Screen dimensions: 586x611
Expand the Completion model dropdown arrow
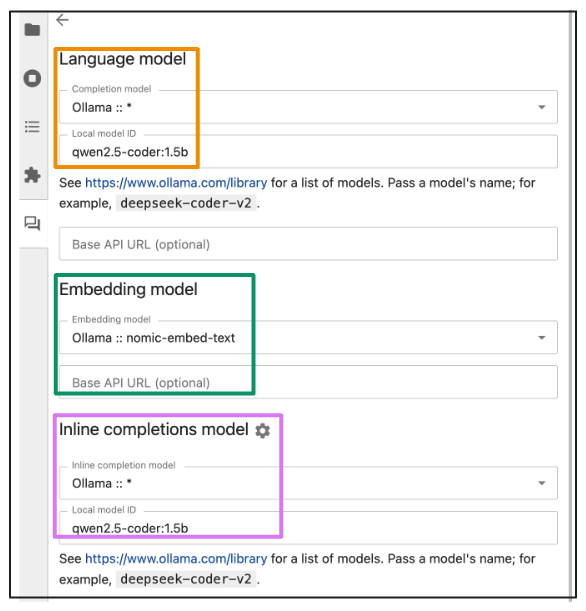point(542,107)
